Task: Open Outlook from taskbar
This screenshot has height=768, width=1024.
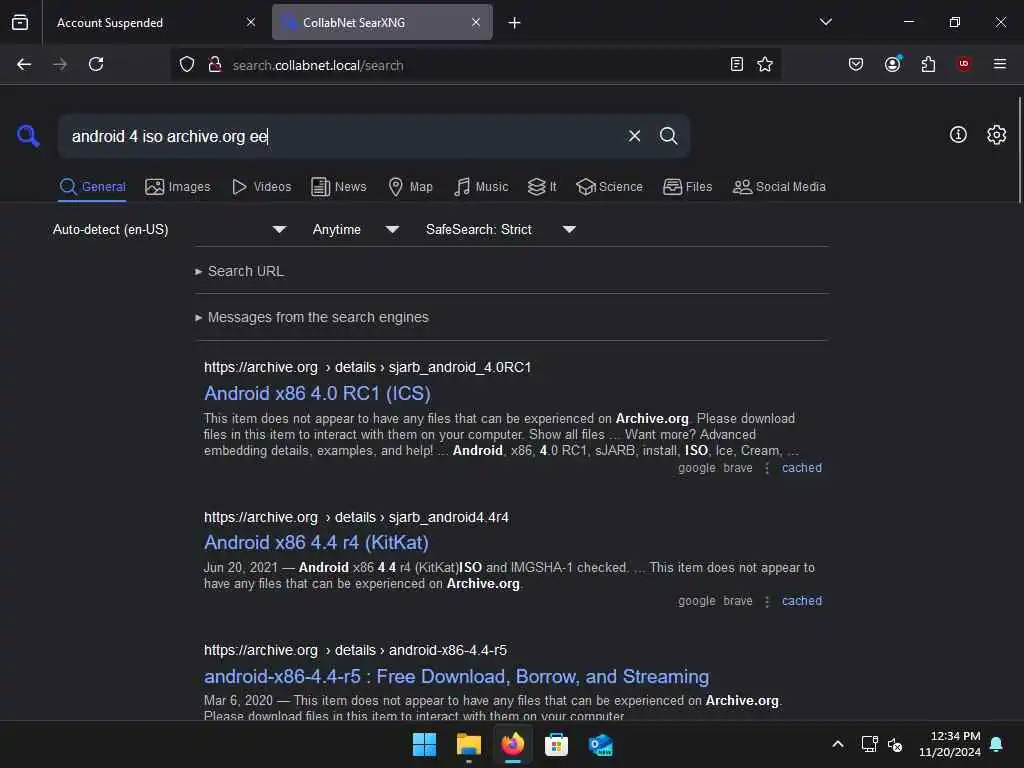Action: click(600, 744)
